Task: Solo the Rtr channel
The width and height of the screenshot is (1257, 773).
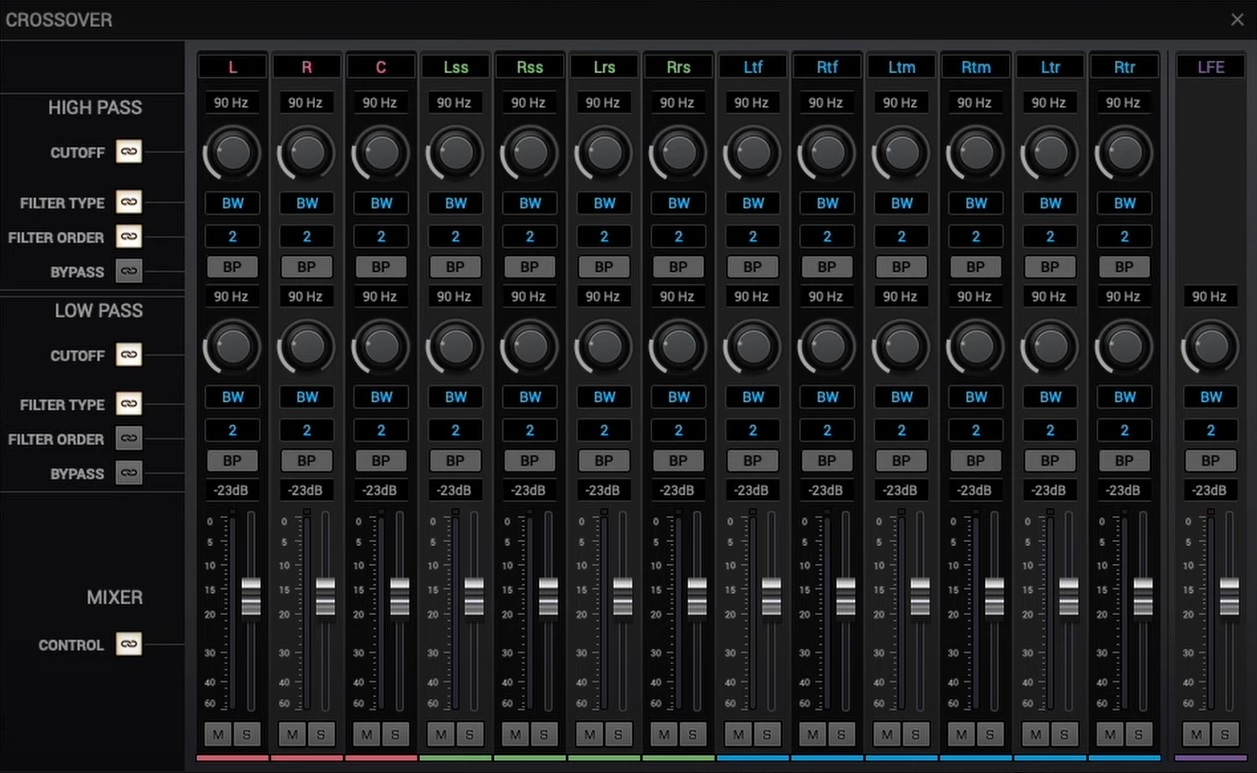Action: pos(1139,734)
